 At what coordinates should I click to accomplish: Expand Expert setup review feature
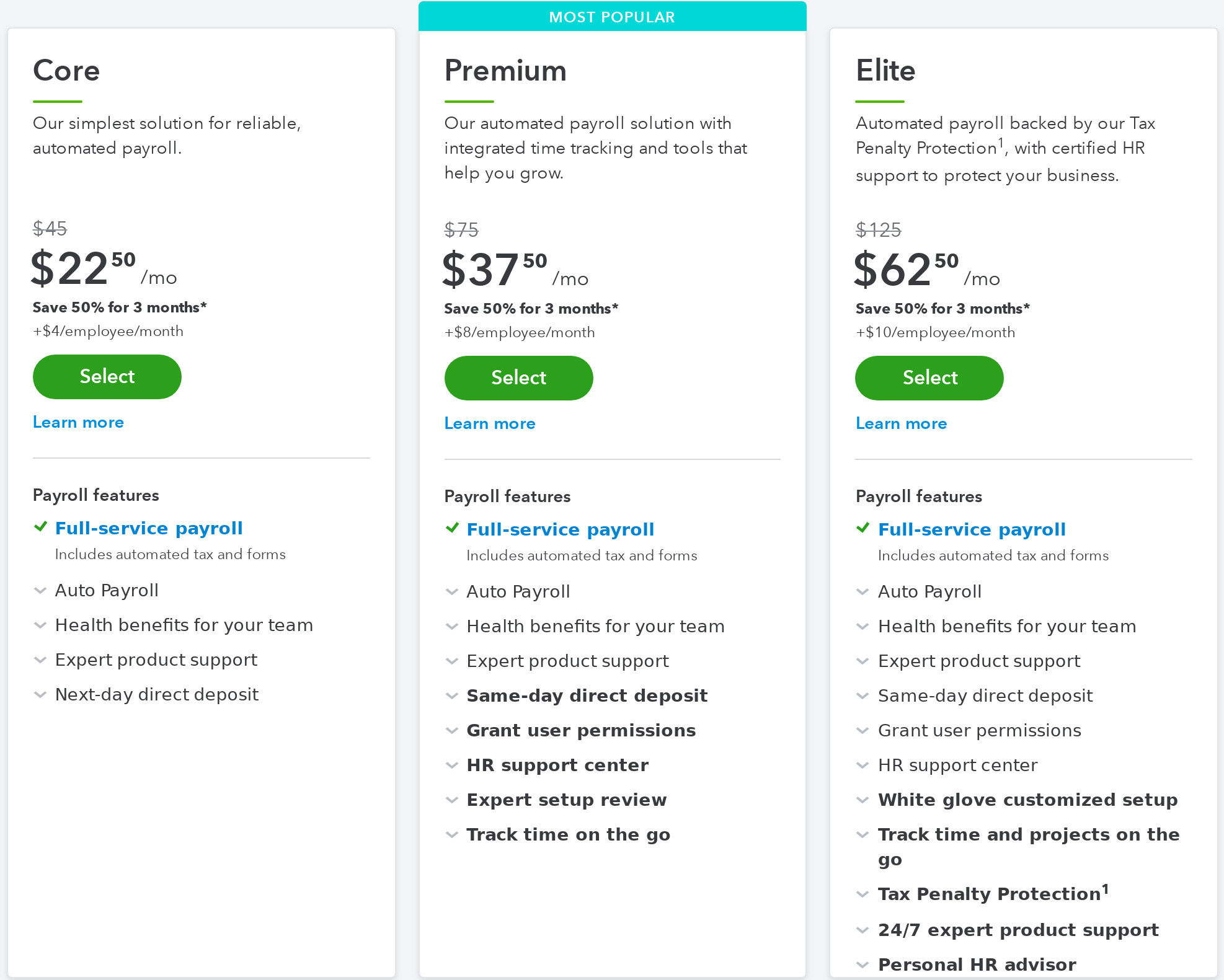[451, 799]
